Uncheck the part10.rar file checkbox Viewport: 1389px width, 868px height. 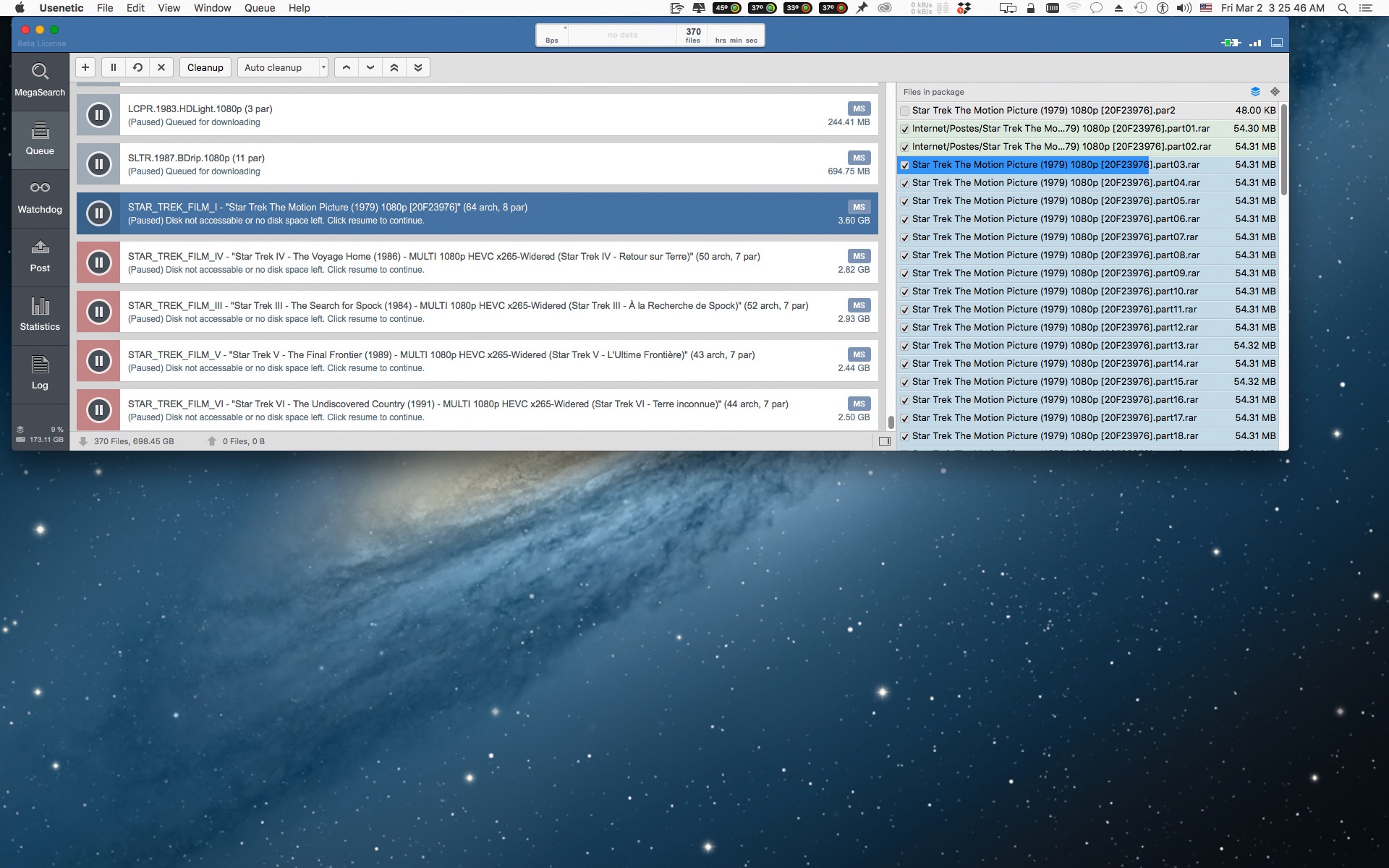point(904,292)
